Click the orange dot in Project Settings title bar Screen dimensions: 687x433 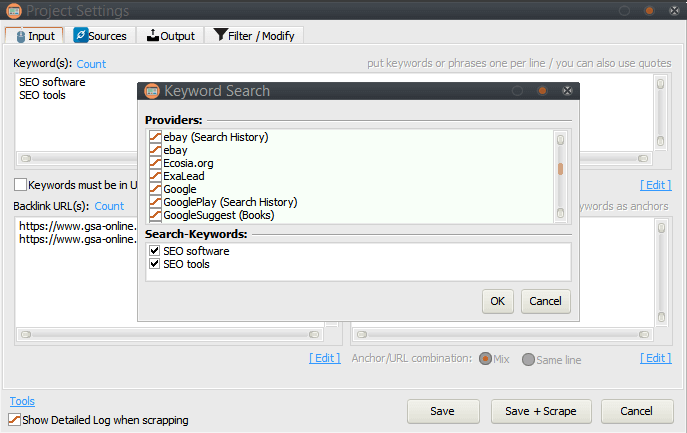(649, 11)
